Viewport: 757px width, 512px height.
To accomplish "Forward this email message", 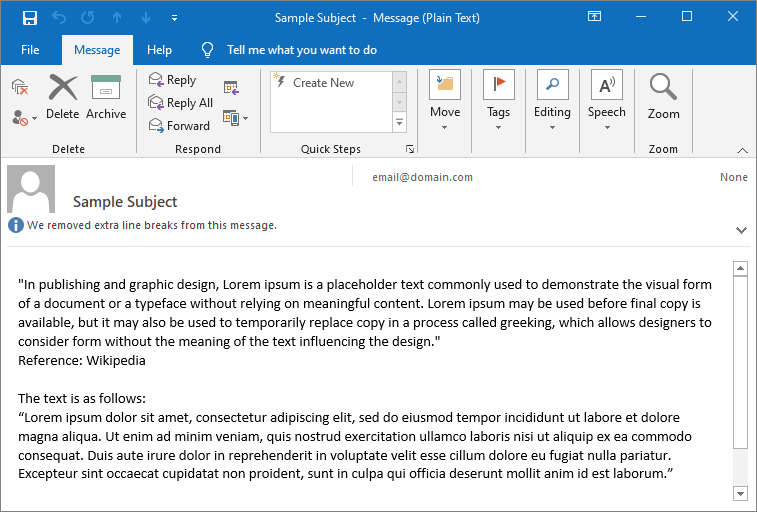I will coord(179,126).
